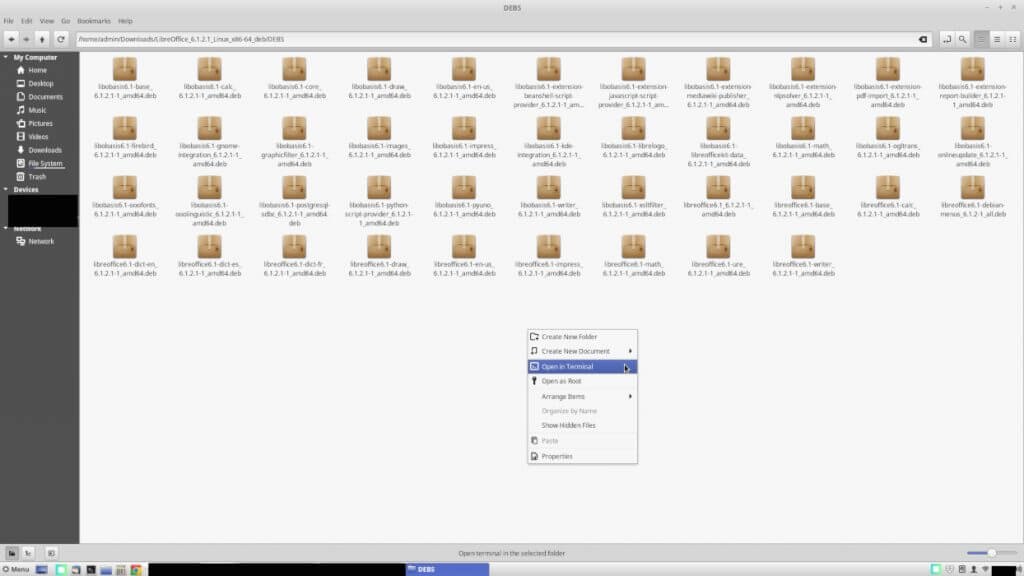This screenshot has width=1024, height=576.
Task: Switch to compact view
Action: (1013, 39)
